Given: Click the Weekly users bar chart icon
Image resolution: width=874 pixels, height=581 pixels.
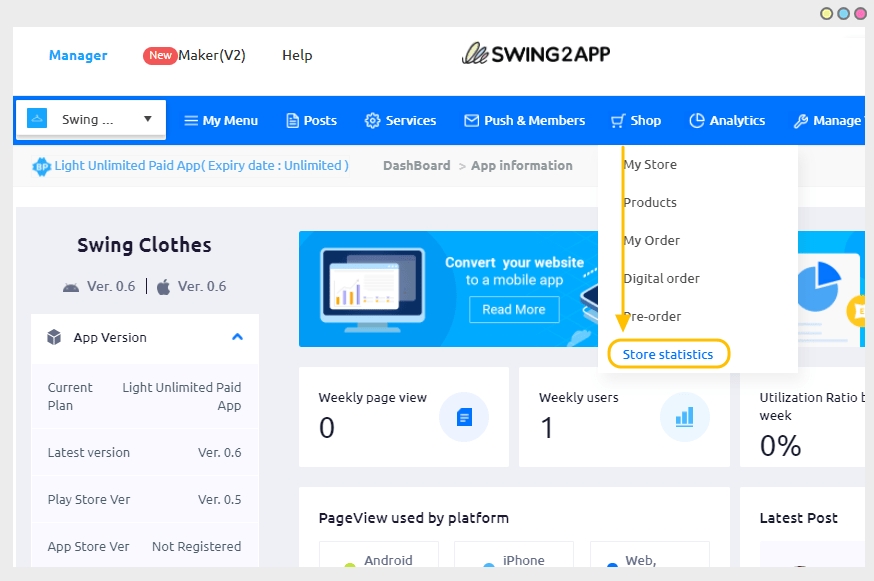Looking at the screenshot, I should click(x=684, y=417).
